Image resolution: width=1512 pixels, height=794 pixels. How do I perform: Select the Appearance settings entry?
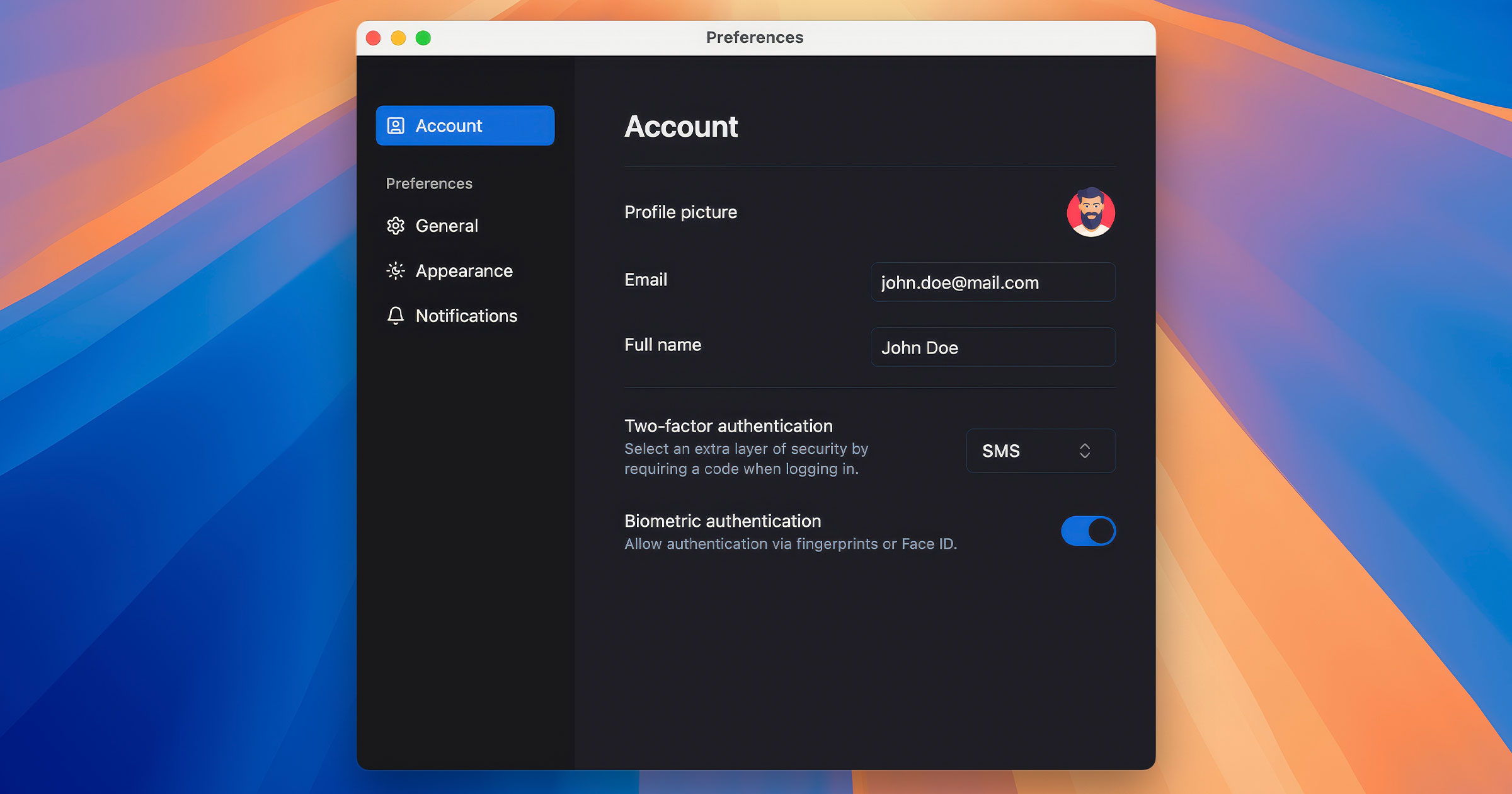463,270
